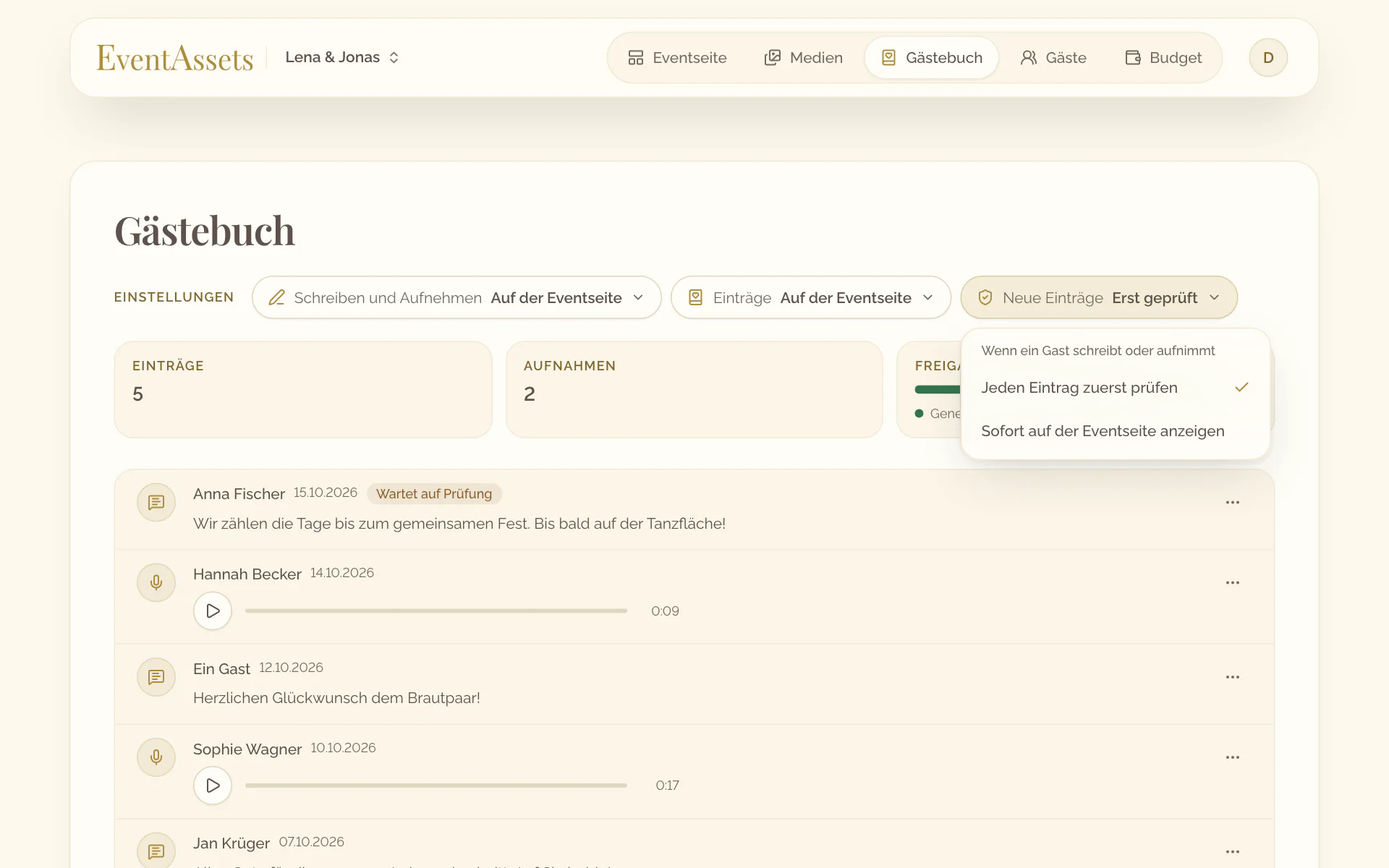Open more options for Anna Fischer entry
This screenshot has width=1389, height=868.
pos(1233,502)
